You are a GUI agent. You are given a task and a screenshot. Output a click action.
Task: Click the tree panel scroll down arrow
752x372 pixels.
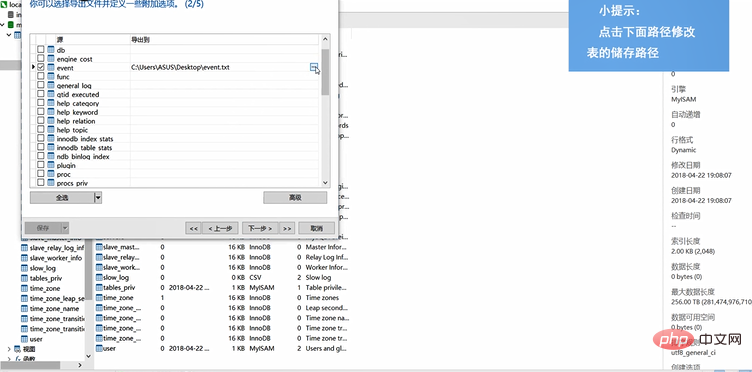(x=88, y=356)
